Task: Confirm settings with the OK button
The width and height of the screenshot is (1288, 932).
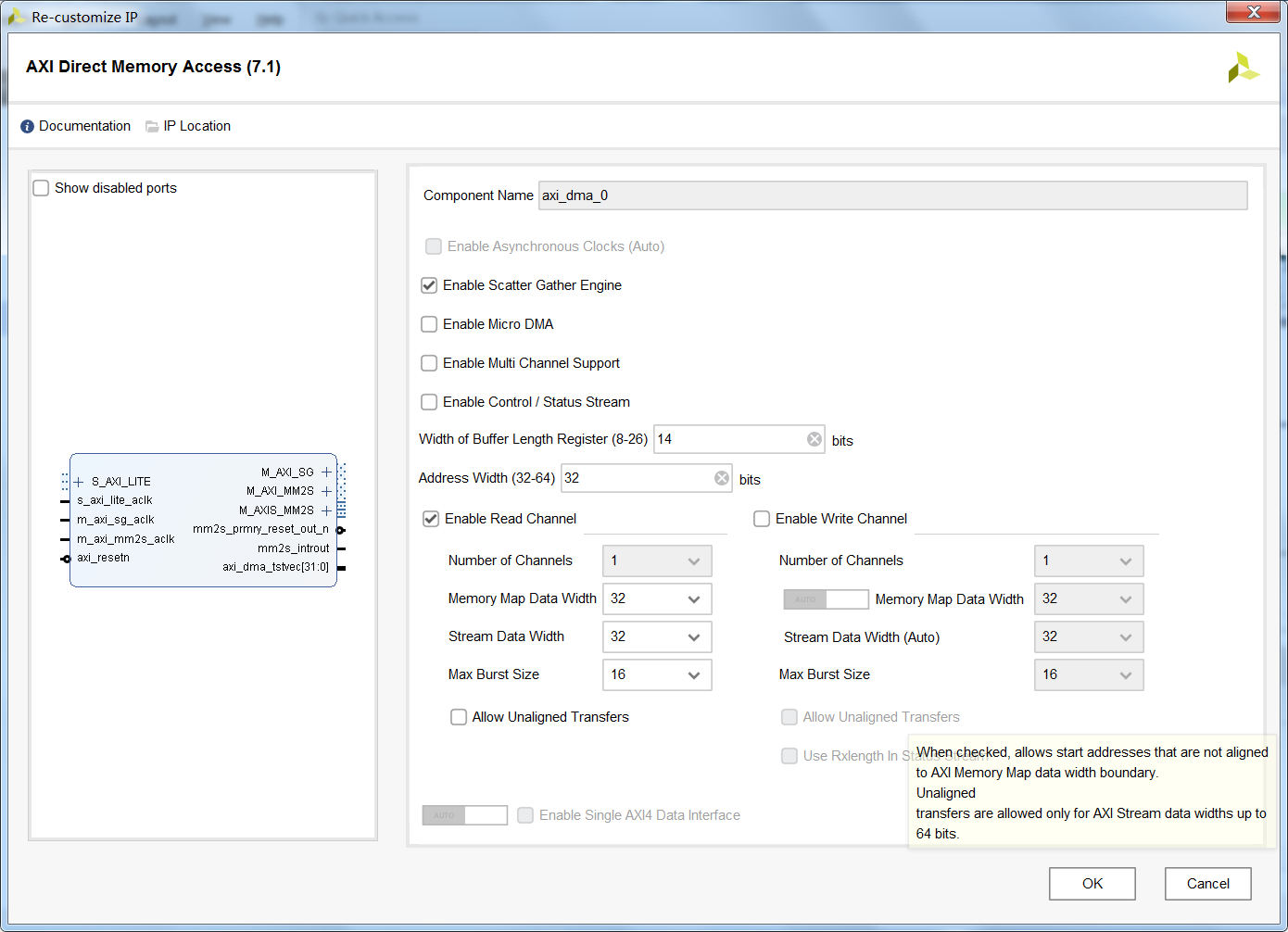Action: click(1092, 883)
